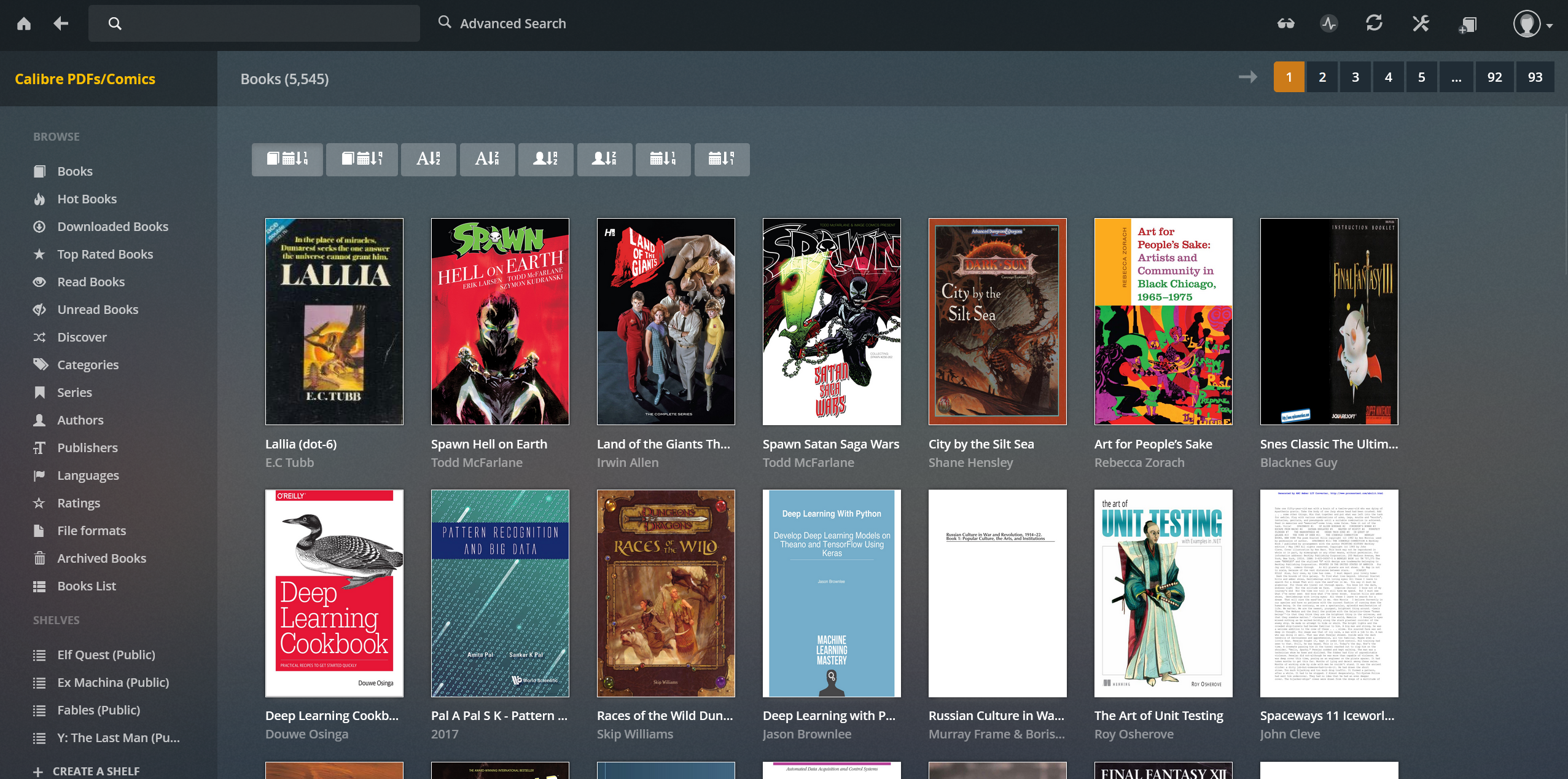Open City by the Silt Sea cover
The image size is (1568, 779).
tap(997, 321)
